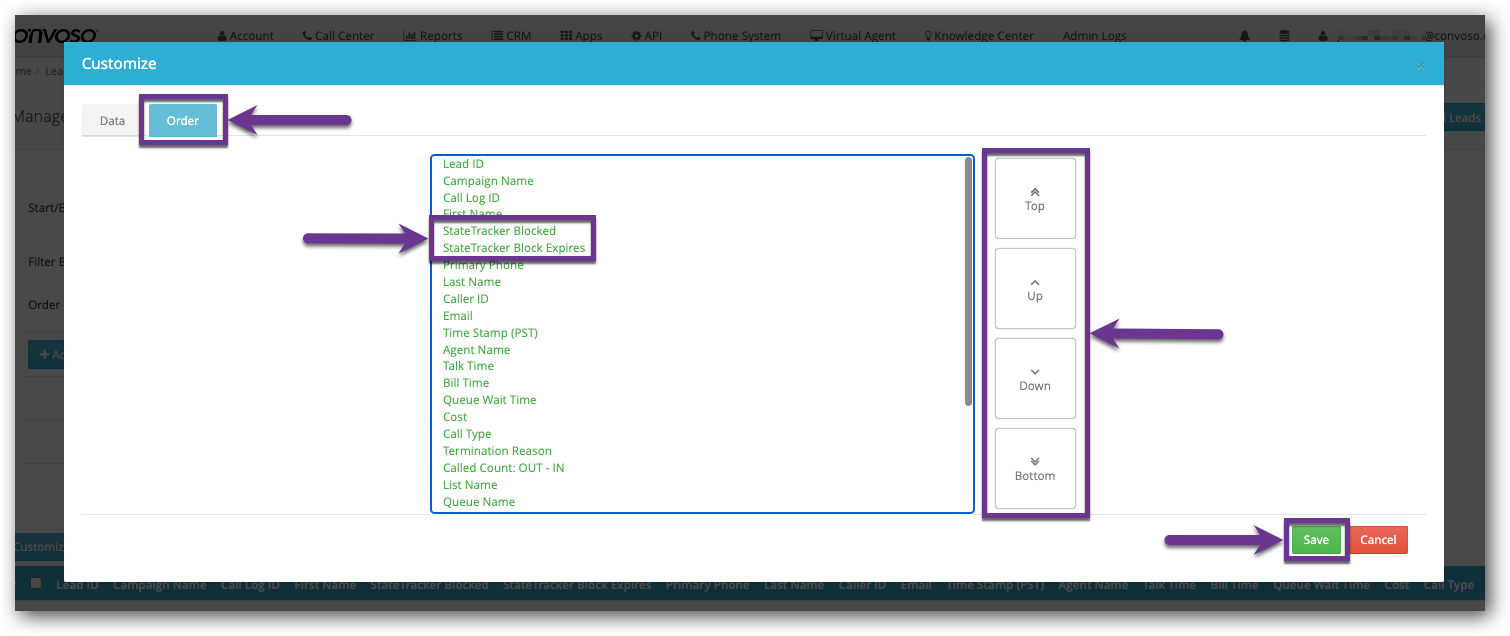Open the Knowledge Center menu
1510x636 pixels.
[978, 35]
